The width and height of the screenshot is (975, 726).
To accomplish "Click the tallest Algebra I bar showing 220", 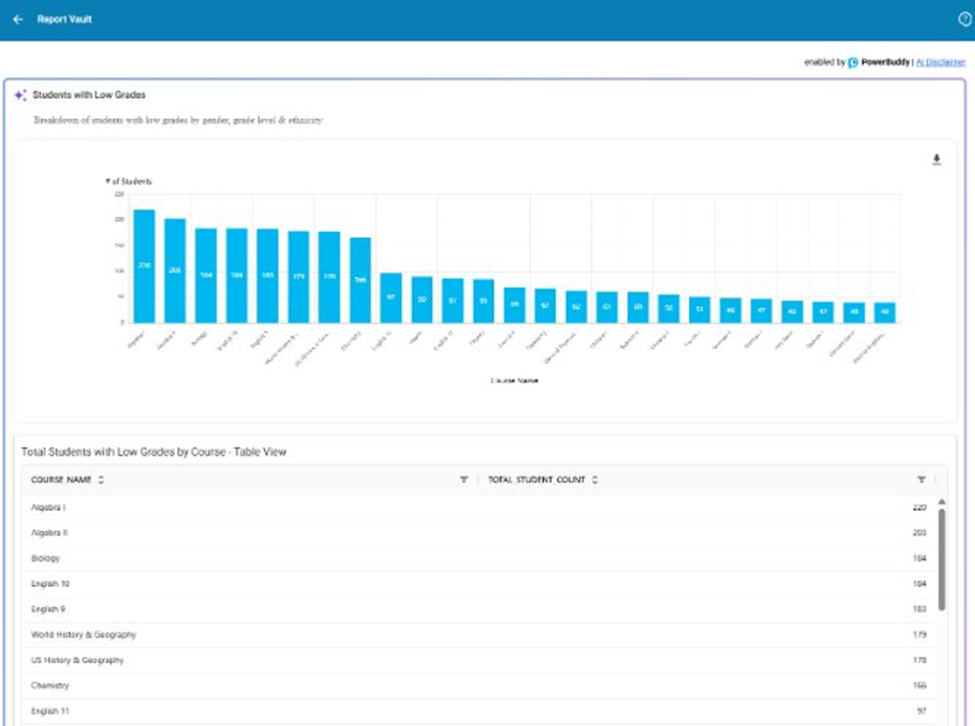I will click(144, 265).
